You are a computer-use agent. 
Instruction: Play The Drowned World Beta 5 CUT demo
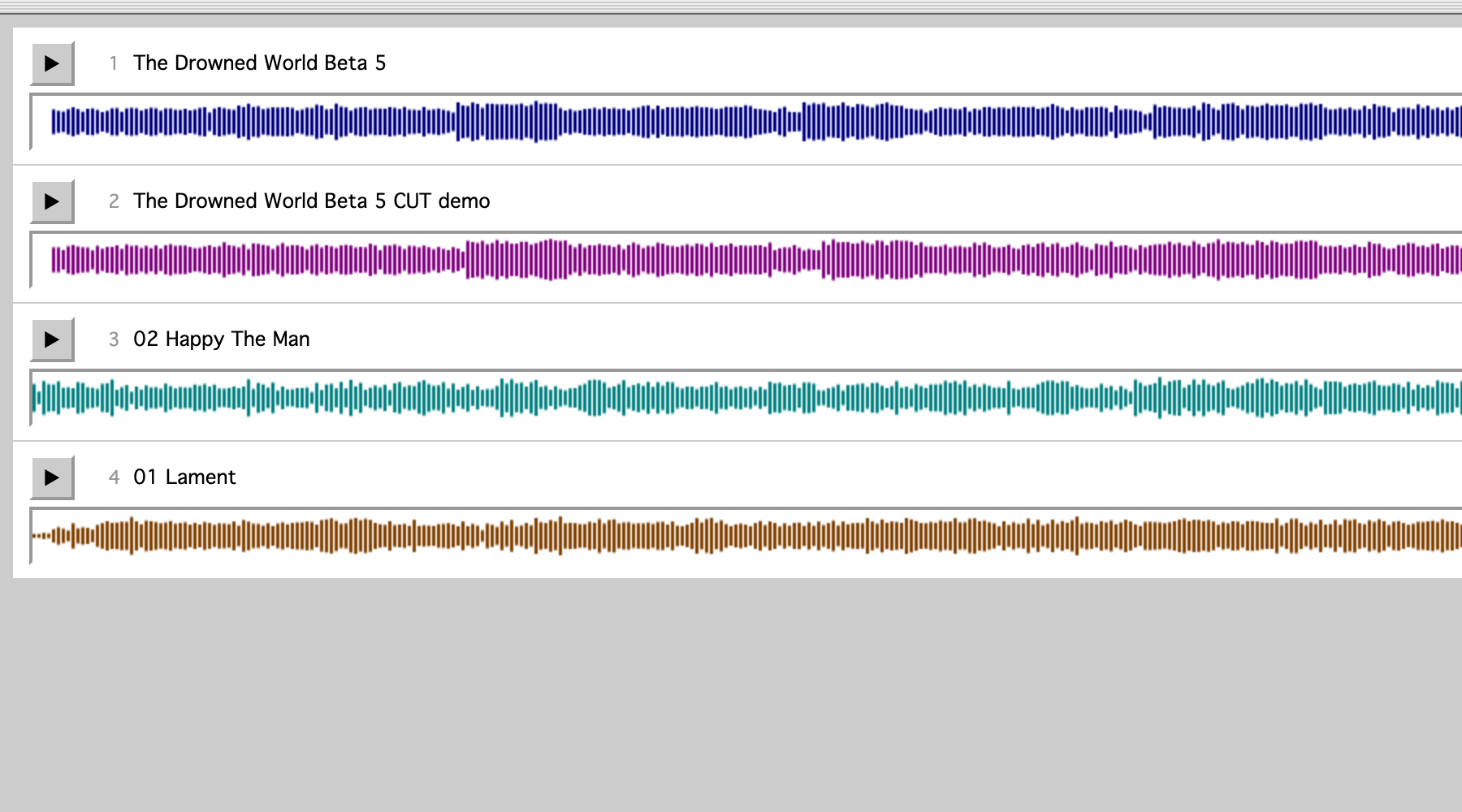(52, 201)
